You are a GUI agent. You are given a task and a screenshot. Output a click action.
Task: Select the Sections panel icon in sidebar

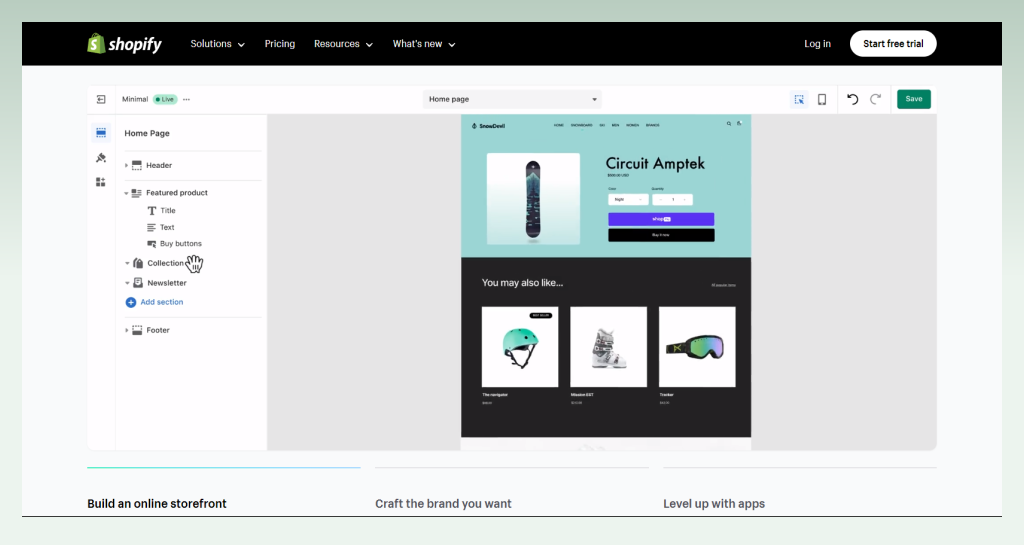[x=101, y=132]
